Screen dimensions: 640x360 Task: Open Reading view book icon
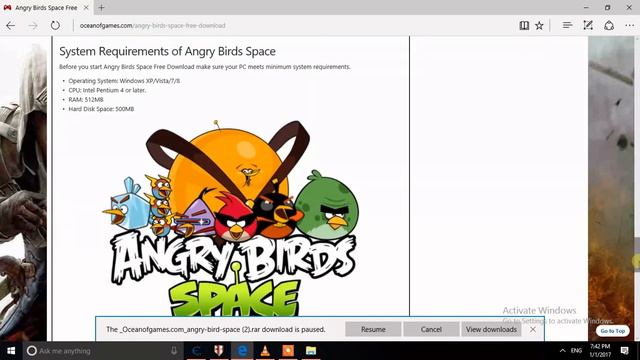(524, 25)
